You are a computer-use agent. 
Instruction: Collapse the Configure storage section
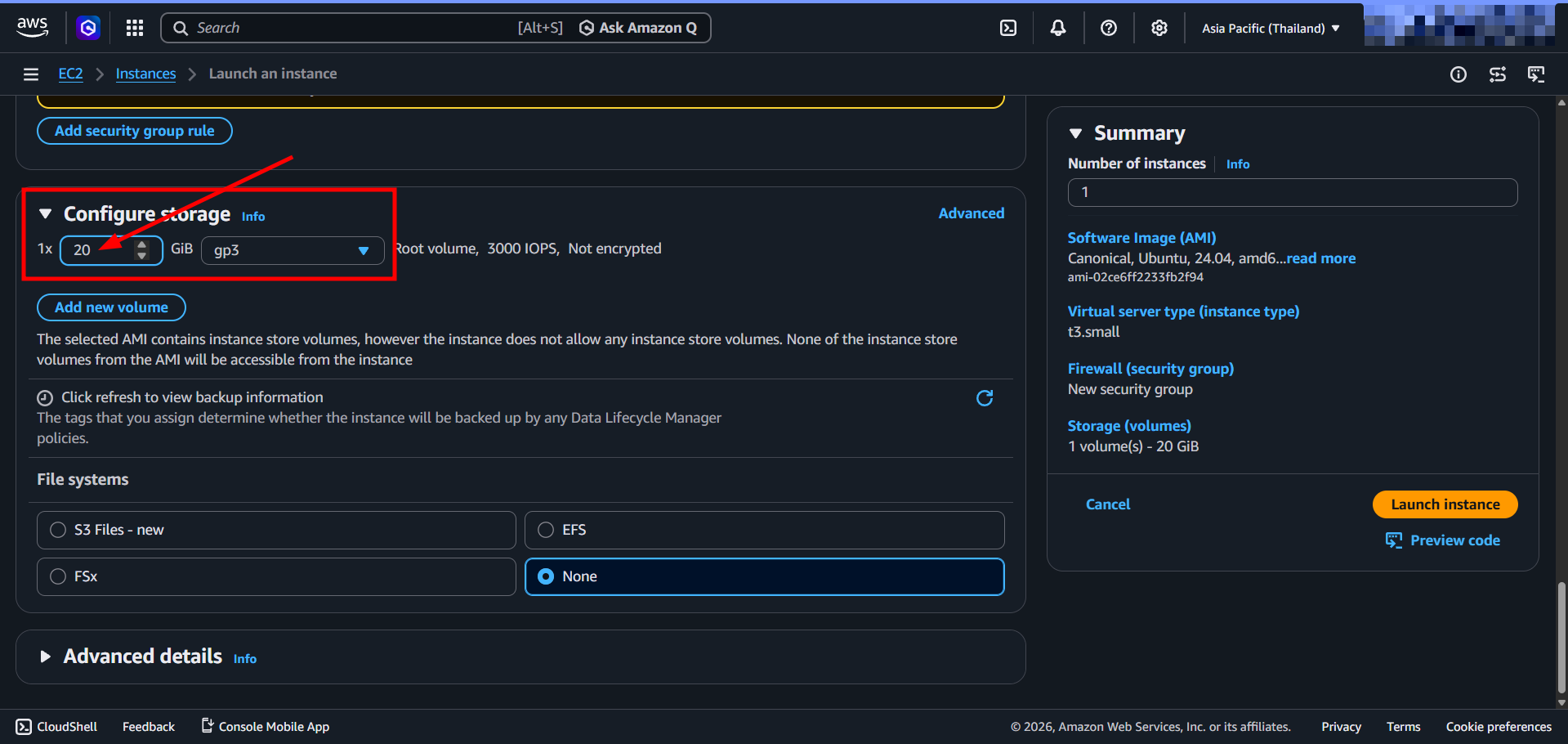pos(46,214)
